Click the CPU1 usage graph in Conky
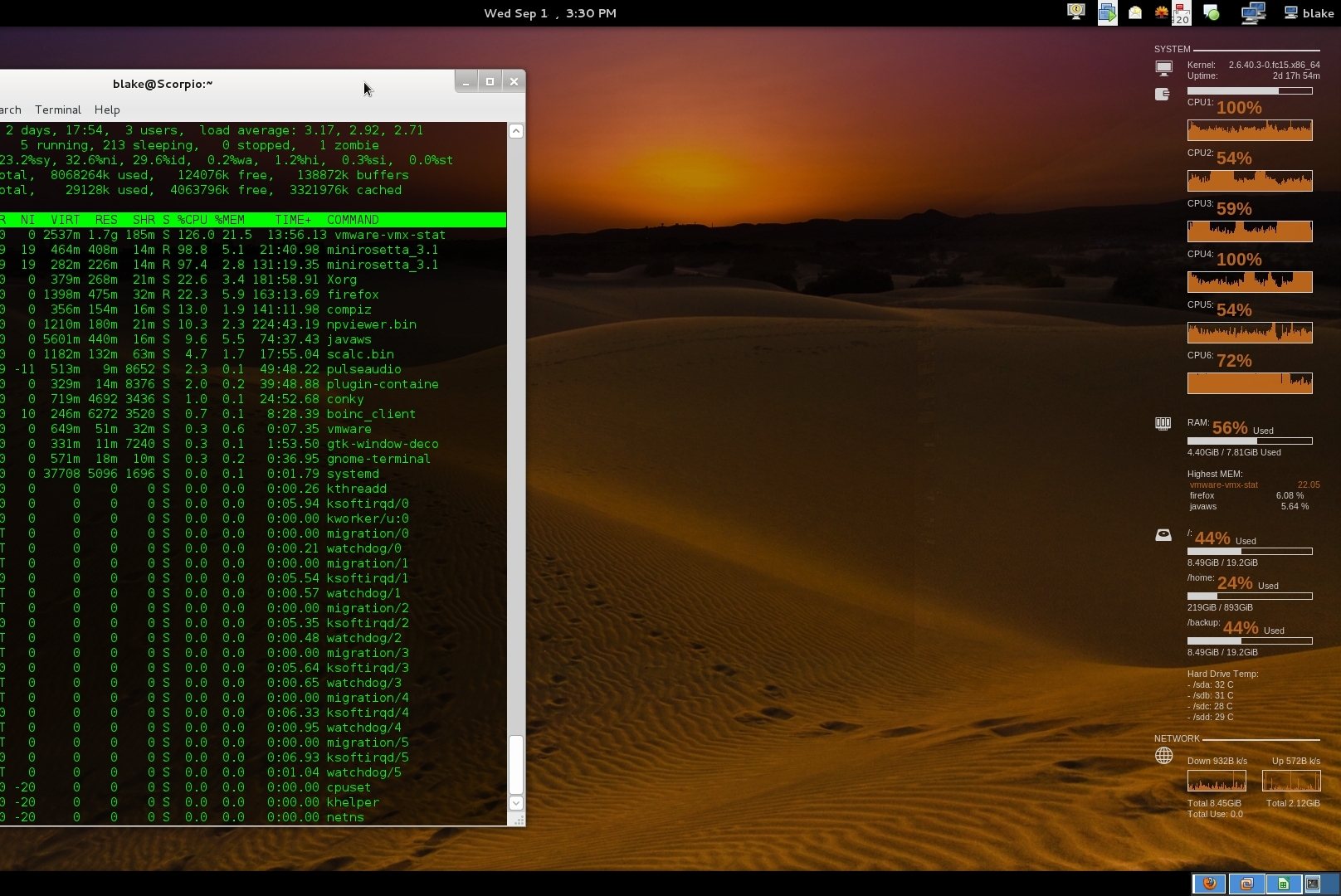1341x896 pixels. click(x=1250, y=130)
